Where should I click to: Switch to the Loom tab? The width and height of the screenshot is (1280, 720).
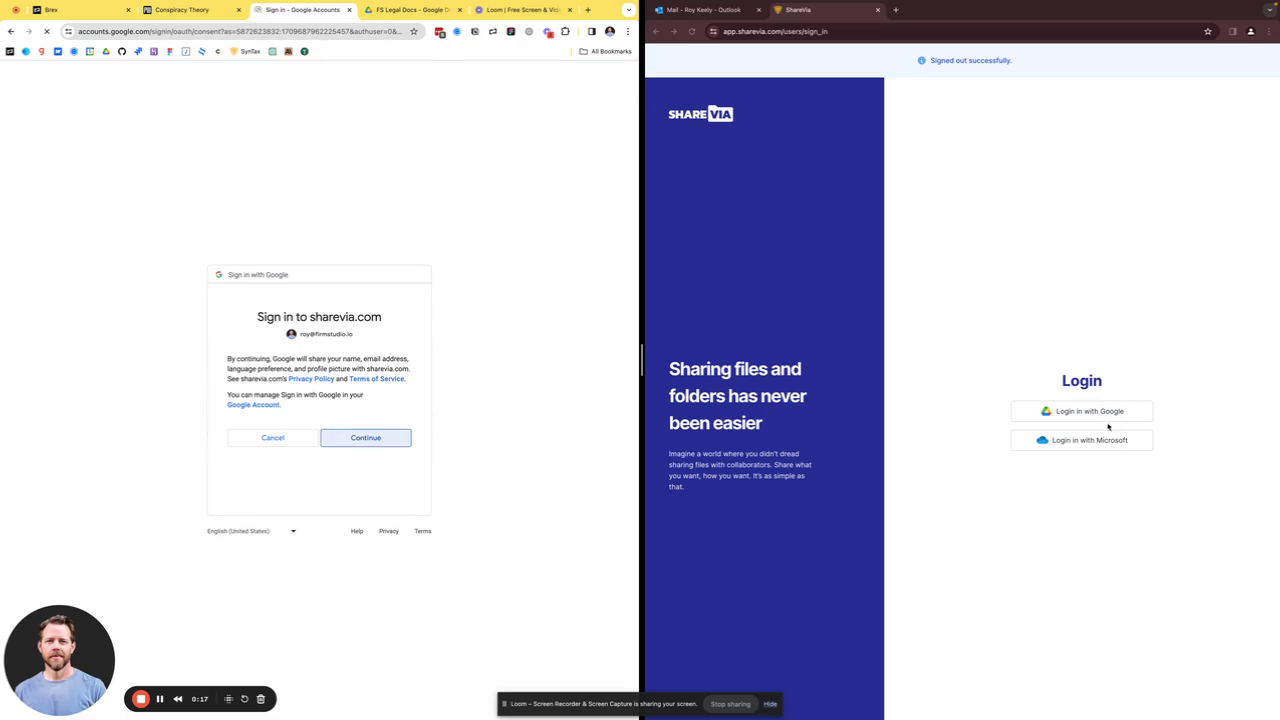click(522, 10)
